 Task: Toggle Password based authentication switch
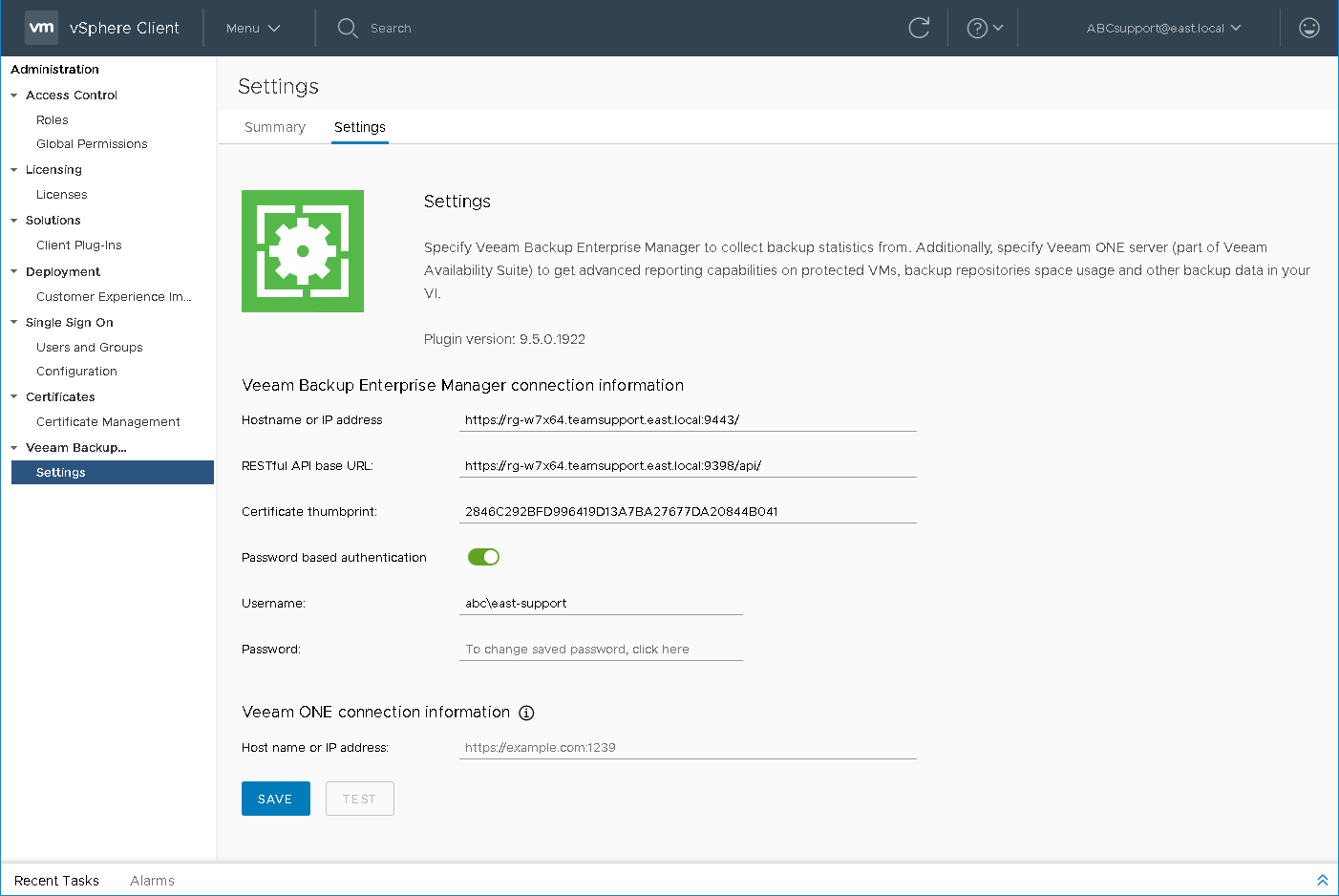pos(483,557)
